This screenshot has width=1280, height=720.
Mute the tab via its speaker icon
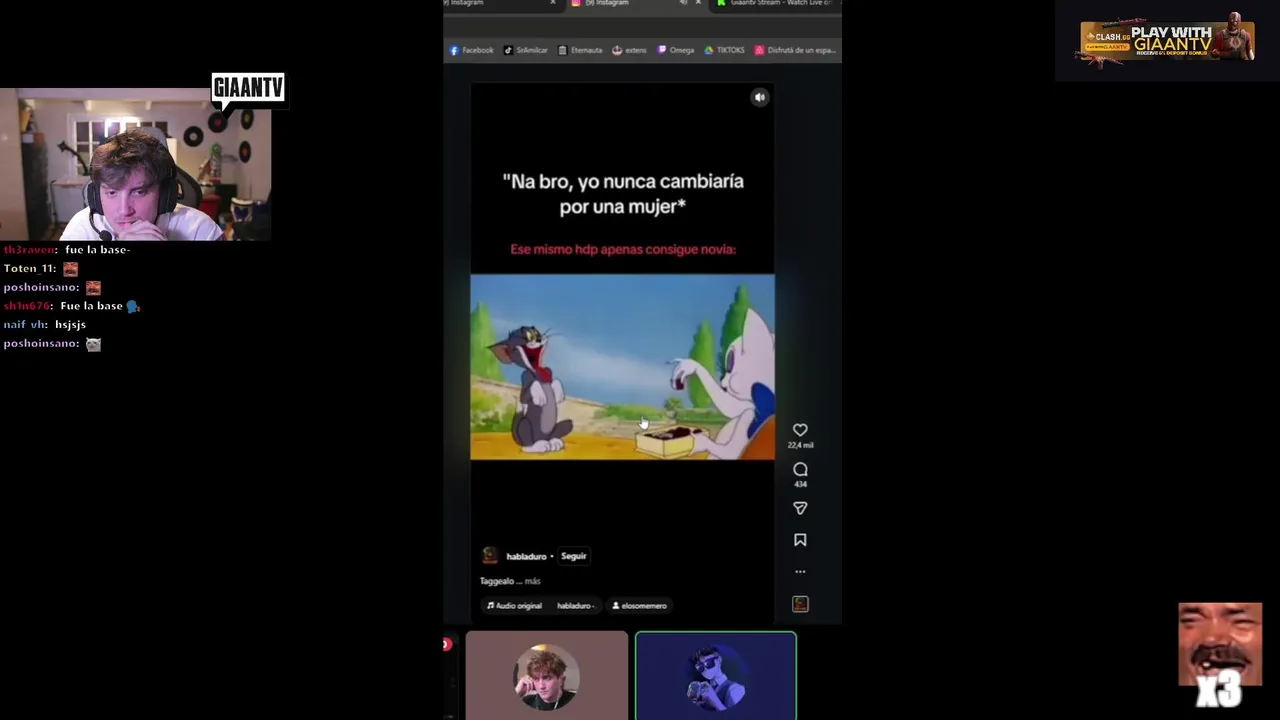tap(683, 3)
